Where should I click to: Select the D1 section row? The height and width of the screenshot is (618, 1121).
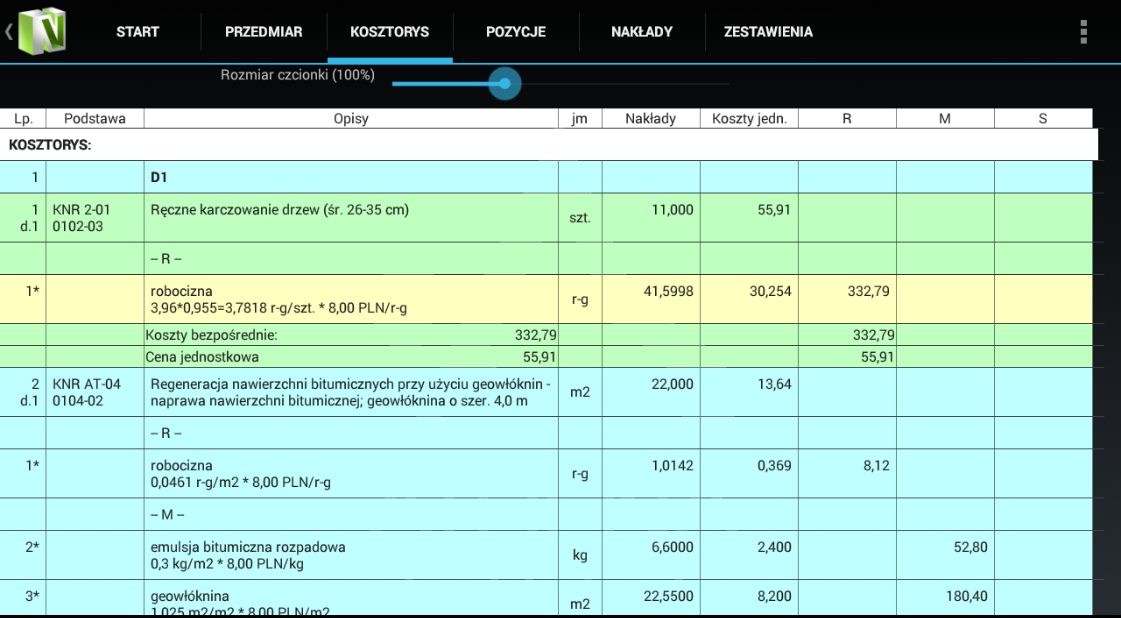(x=546, y=177)
